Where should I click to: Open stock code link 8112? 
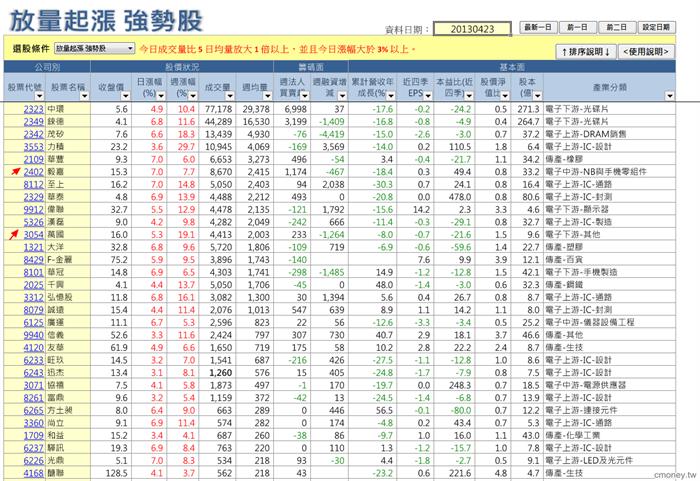pyautogui.click(x=33, y=184)
